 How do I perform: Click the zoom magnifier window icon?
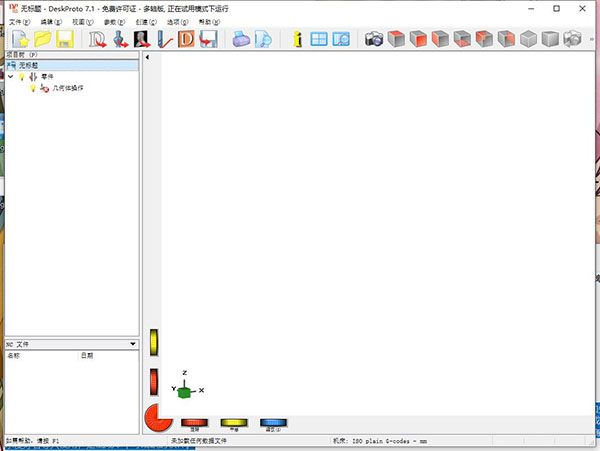point(342,40)
